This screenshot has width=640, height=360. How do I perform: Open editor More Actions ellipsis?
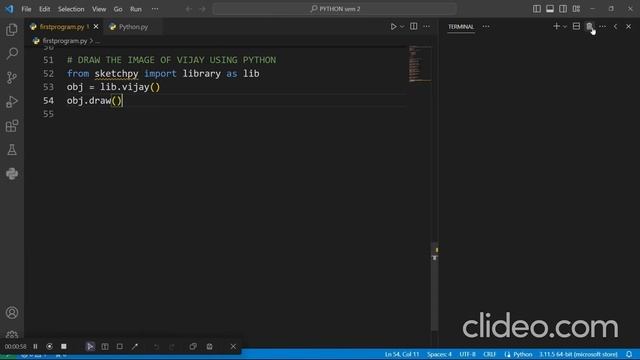pos(426,27)
